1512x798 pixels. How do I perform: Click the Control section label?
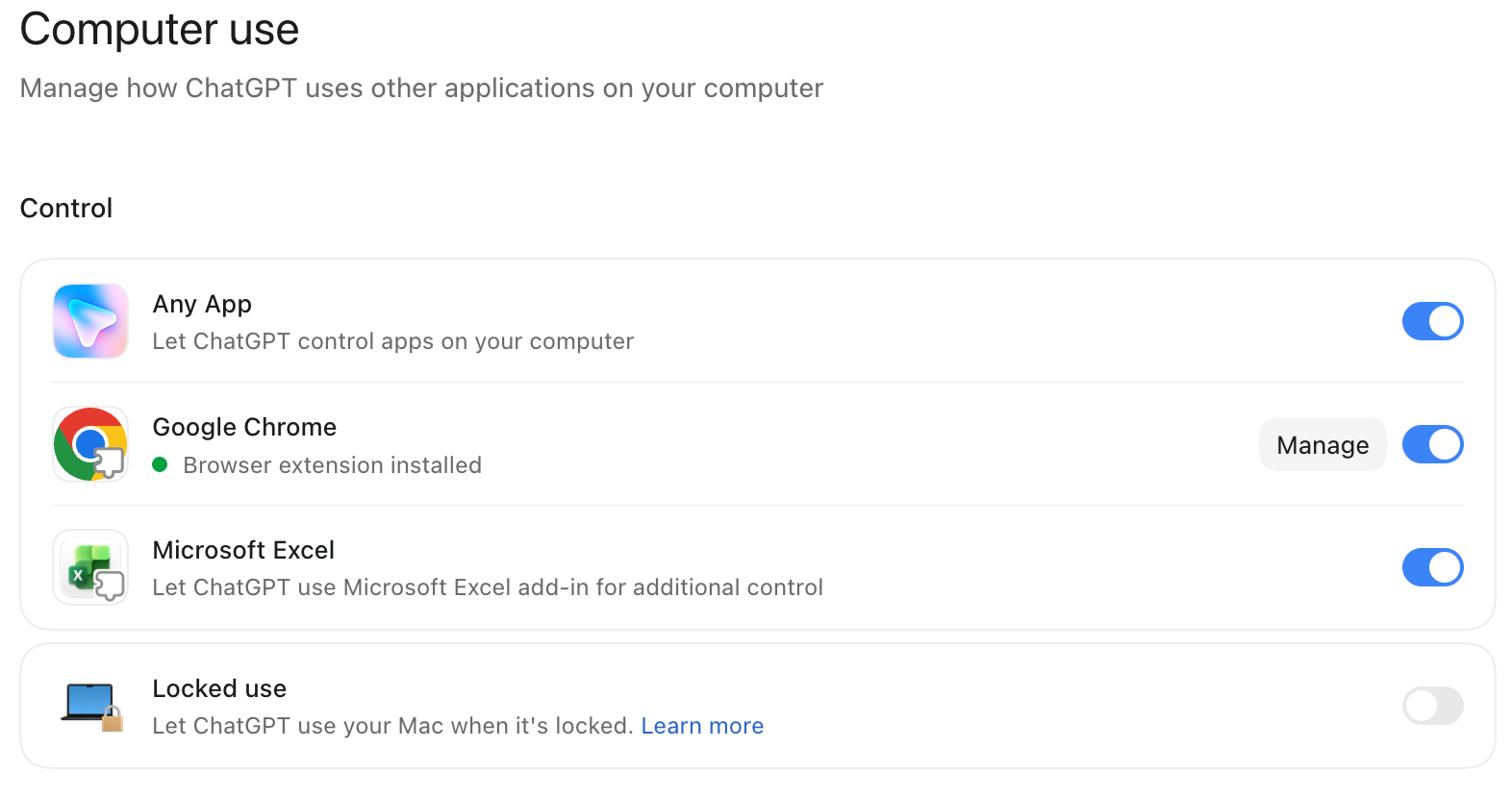point(66,209)
